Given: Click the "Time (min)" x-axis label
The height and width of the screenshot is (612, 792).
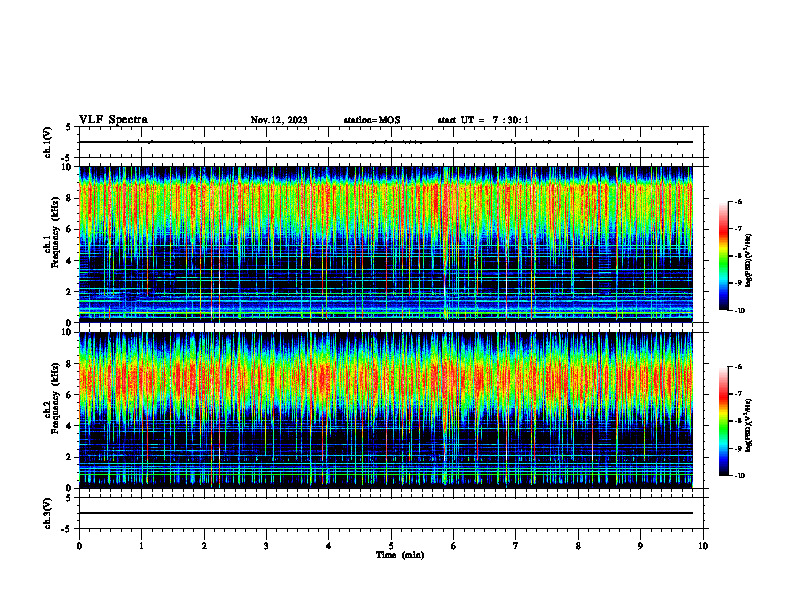Looking at the screenshot, I should [400, 555].
